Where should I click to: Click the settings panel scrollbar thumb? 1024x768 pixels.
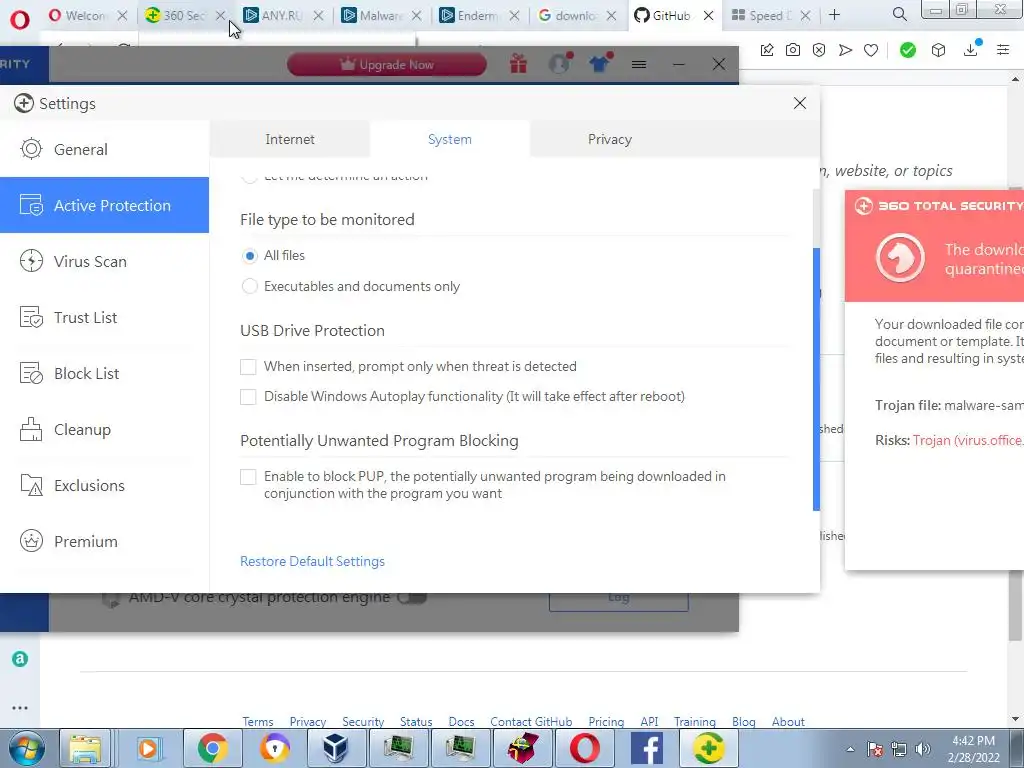(x=816, y=379)
